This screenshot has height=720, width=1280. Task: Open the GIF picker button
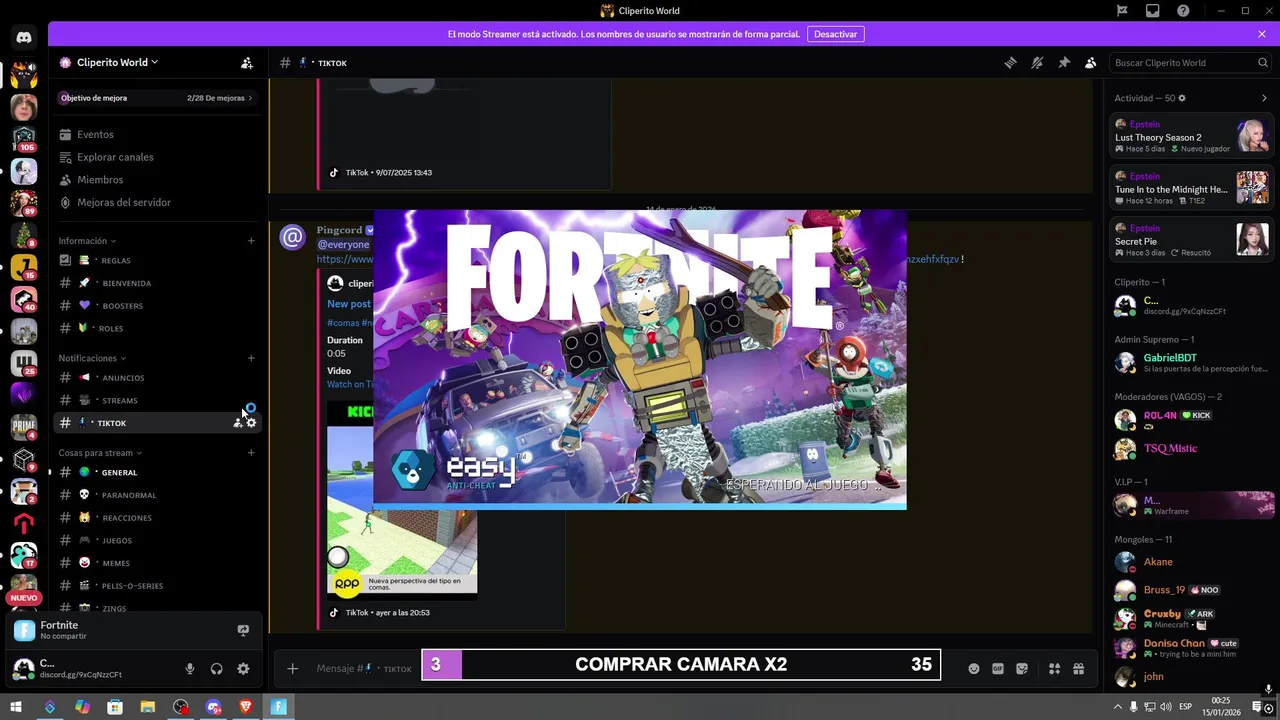pyautogui.click(x=998, y=669)
